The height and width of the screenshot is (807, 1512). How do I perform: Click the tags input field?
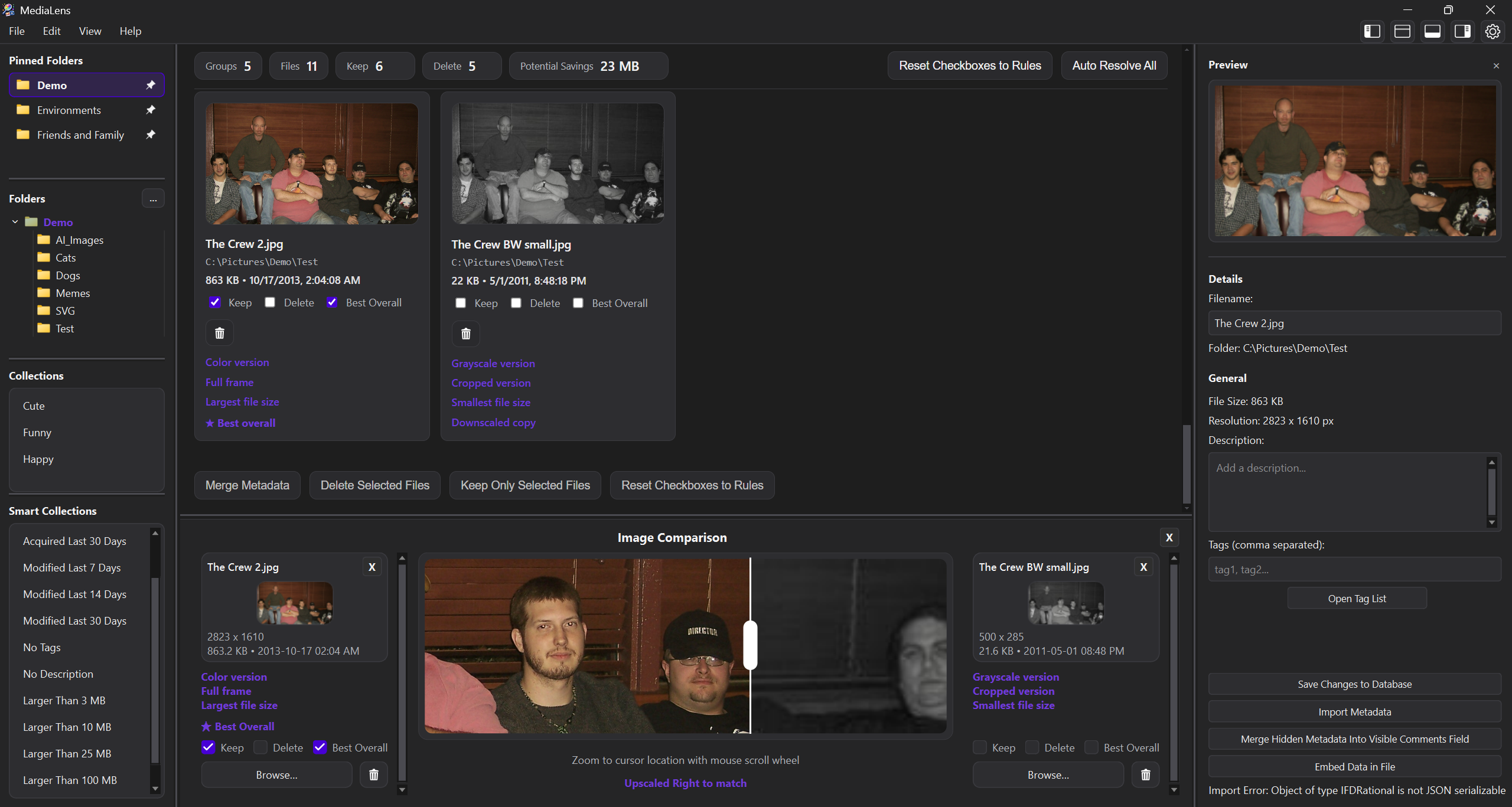coord(1354,570)
